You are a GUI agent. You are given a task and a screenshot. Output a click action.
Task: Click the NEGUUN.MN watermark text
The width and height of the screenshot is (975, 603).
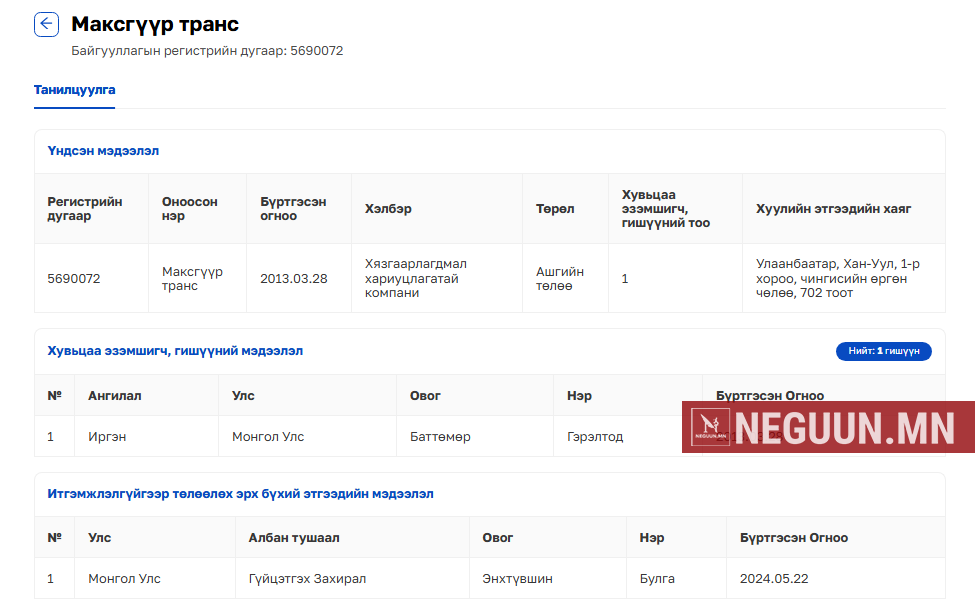point(850,428)
